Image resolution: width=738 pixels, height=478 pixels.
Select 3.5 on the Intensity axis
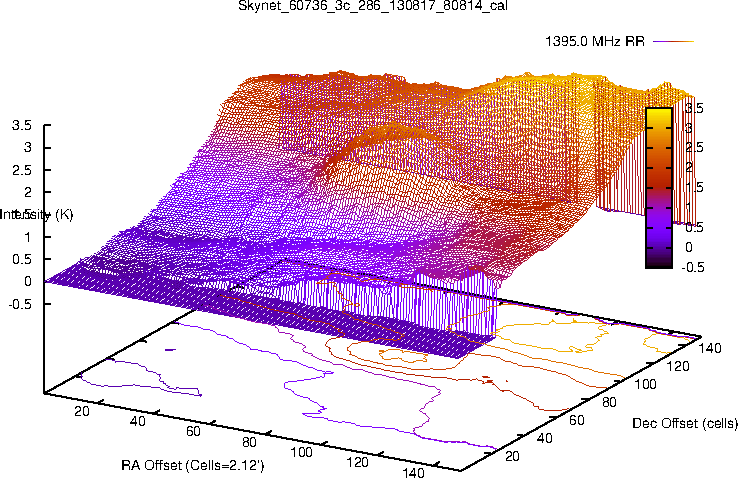22,126
